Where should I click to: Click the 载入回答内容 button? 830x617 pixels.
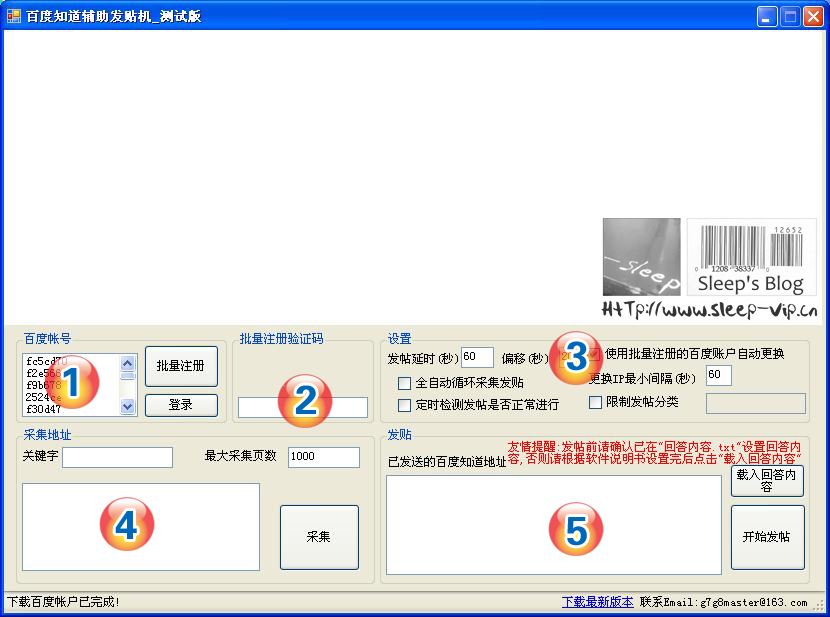[x=767, y=481]
